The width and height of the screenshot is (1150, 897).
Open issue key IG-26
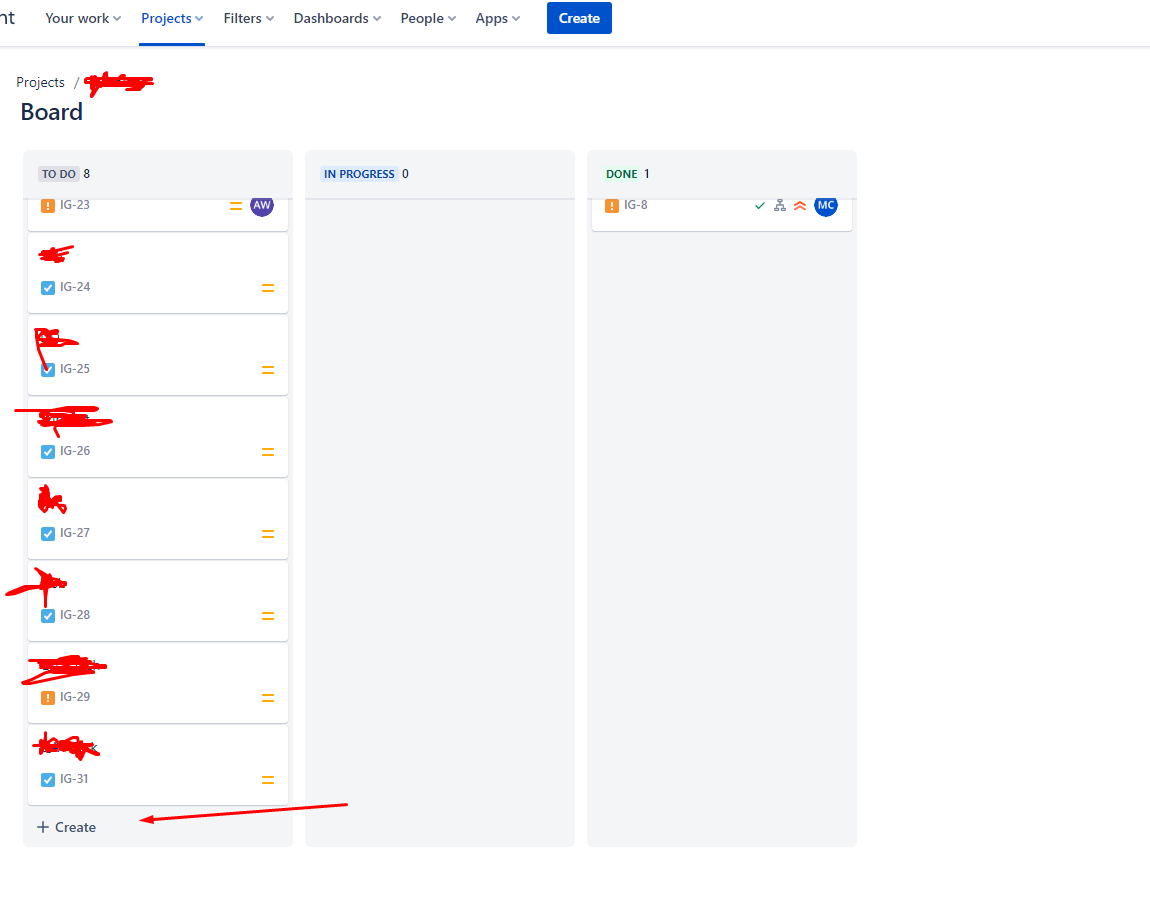coord(75,451)
